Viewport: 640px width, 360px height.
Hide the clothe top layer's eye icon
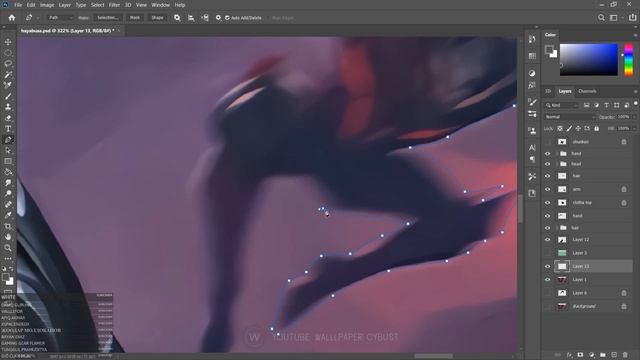click(548, 203)
